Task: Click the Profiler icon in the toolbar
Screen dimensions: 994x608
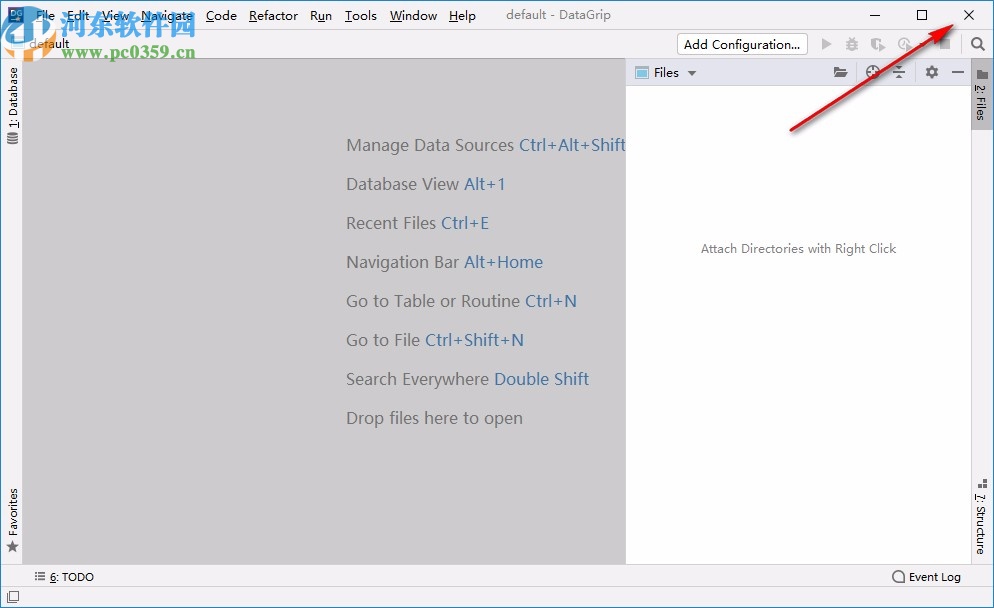Action: tap(905, 44)
